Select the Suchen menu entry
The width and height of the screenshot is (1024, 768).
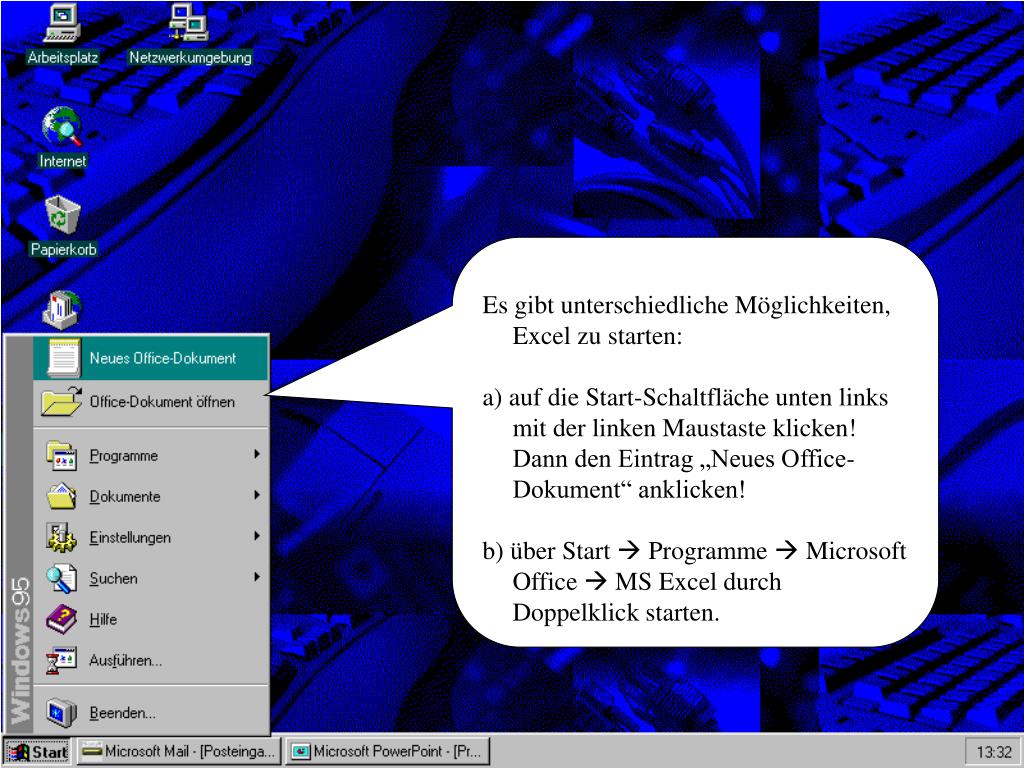[151, 578]
